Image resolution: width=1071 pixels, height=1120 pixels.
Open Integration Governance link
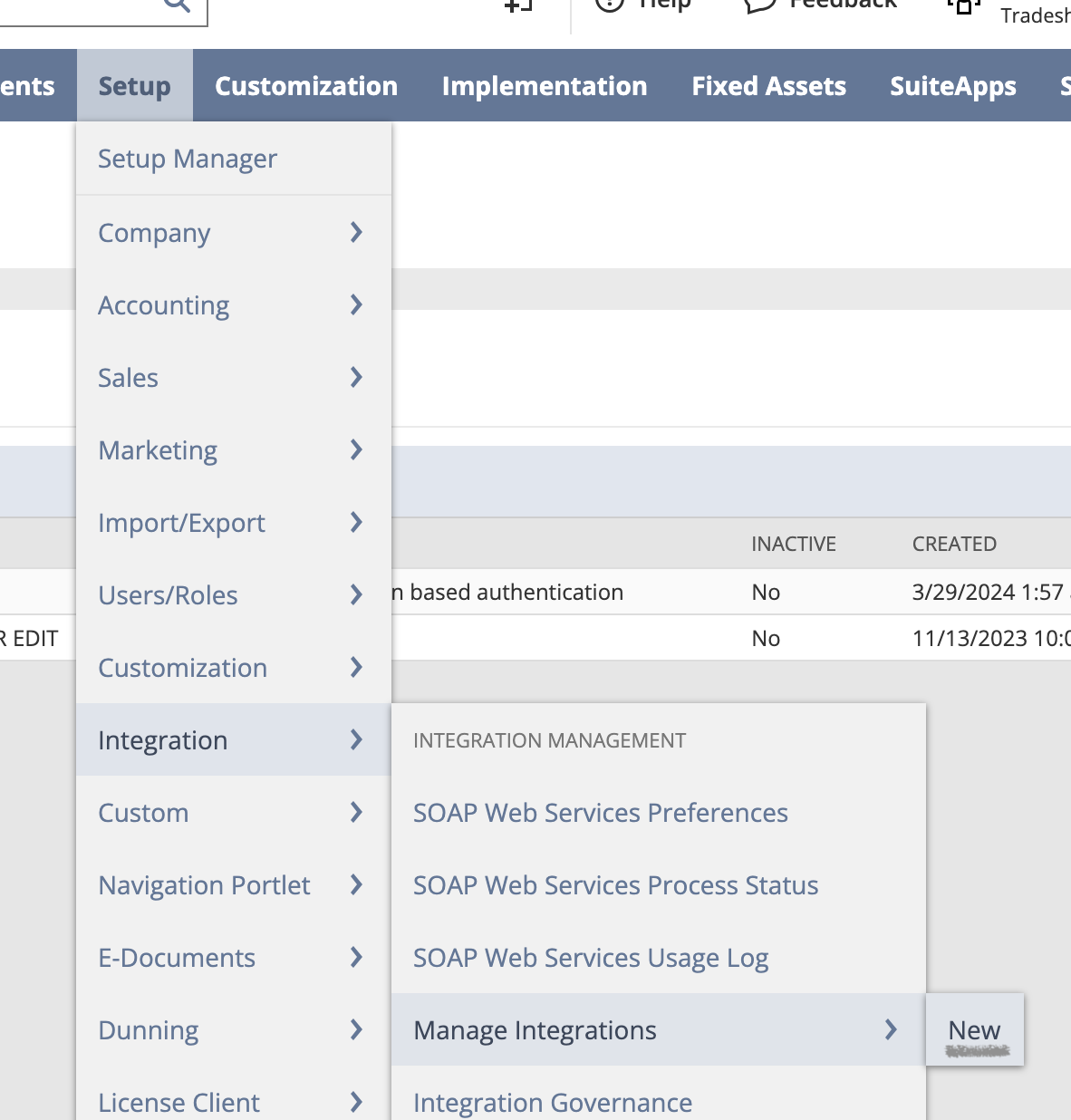tap(553, 1103)
